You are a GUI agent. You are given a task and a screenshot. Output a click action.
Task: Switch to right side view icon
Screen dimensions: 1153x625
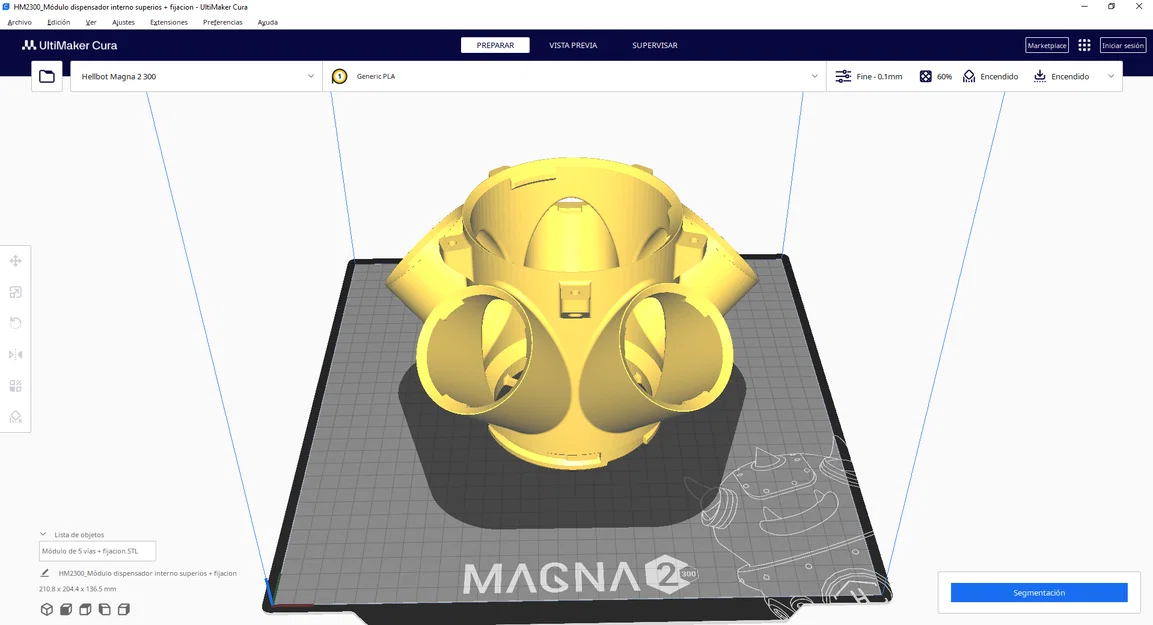[x=124, y=610]
